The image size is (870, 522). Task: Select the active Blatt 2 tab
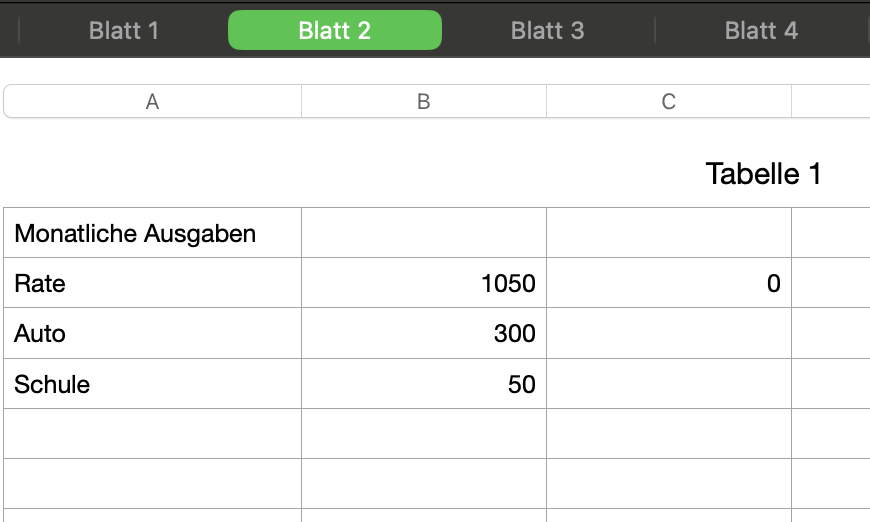point(334,30)
